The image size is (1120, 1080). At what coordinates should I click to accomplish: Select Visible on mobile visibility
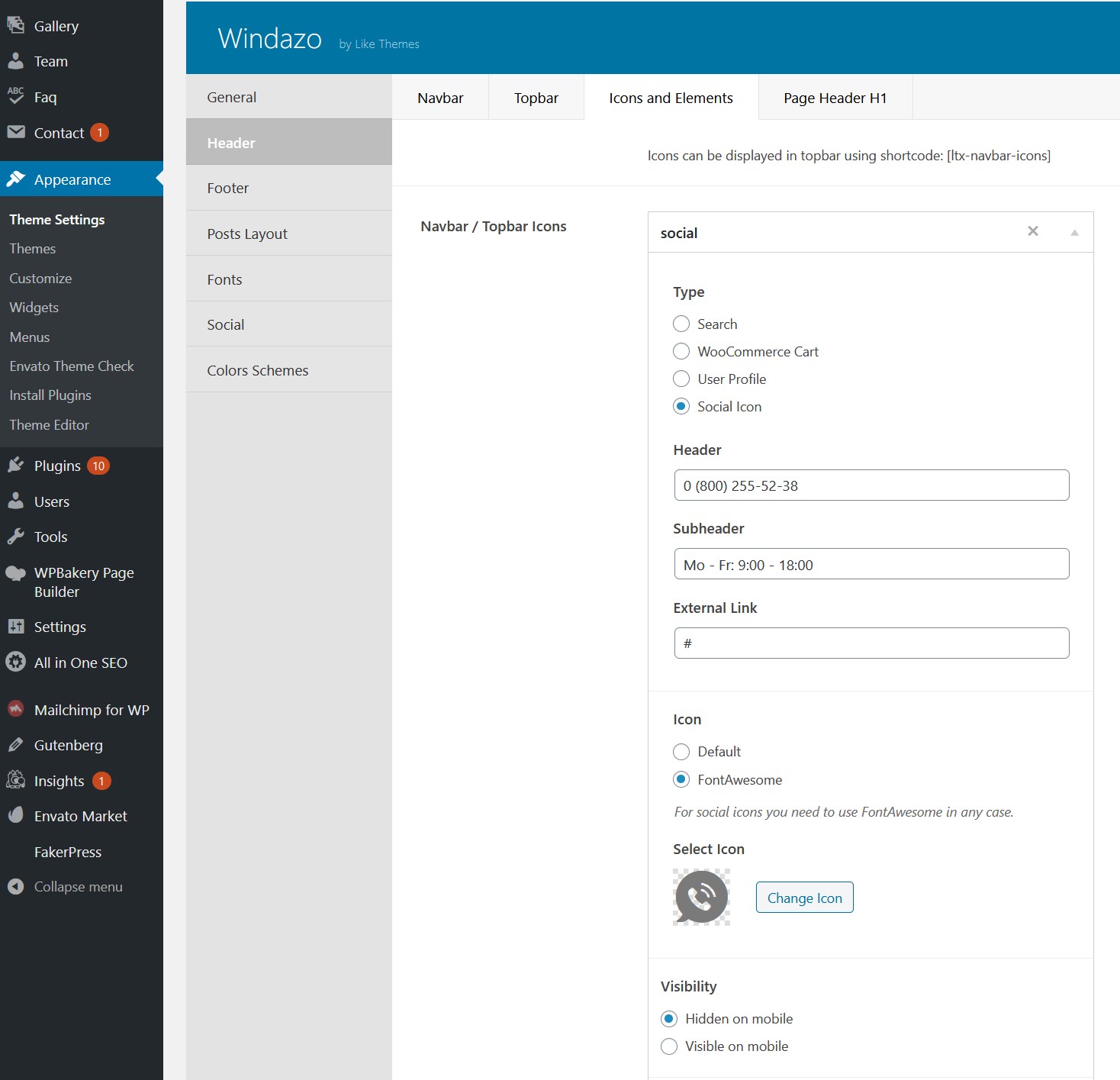click(669, 1046)
